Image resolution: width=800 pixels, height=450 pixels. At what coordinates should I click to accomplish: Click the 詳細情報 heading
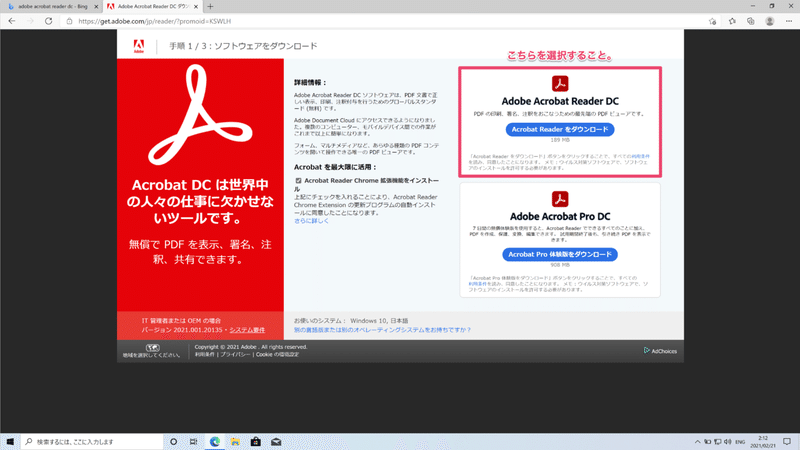[x=310, y=82]
